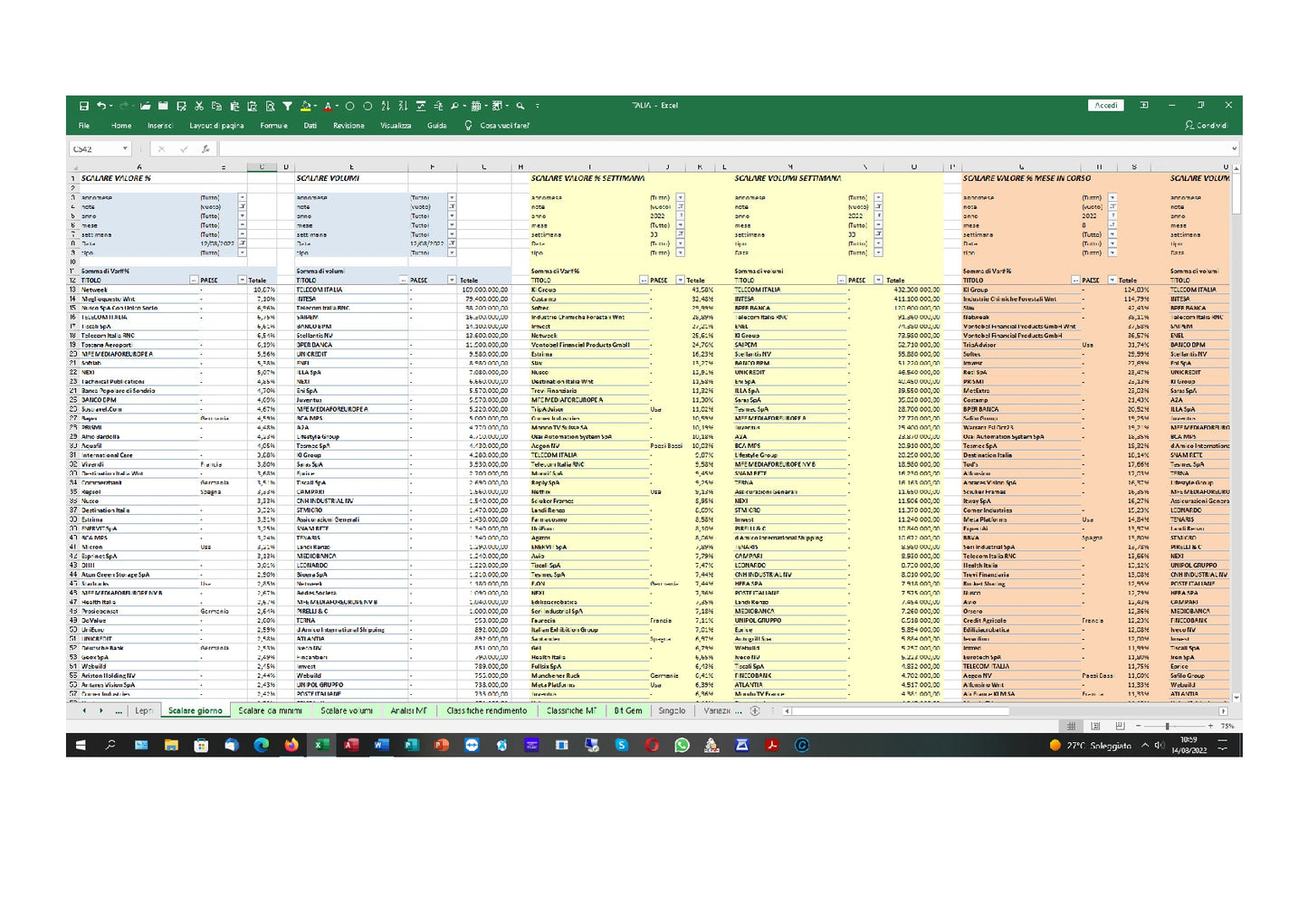Open the Formule ribbon tab
This screenshot has height=924, width=1308.
273,126
